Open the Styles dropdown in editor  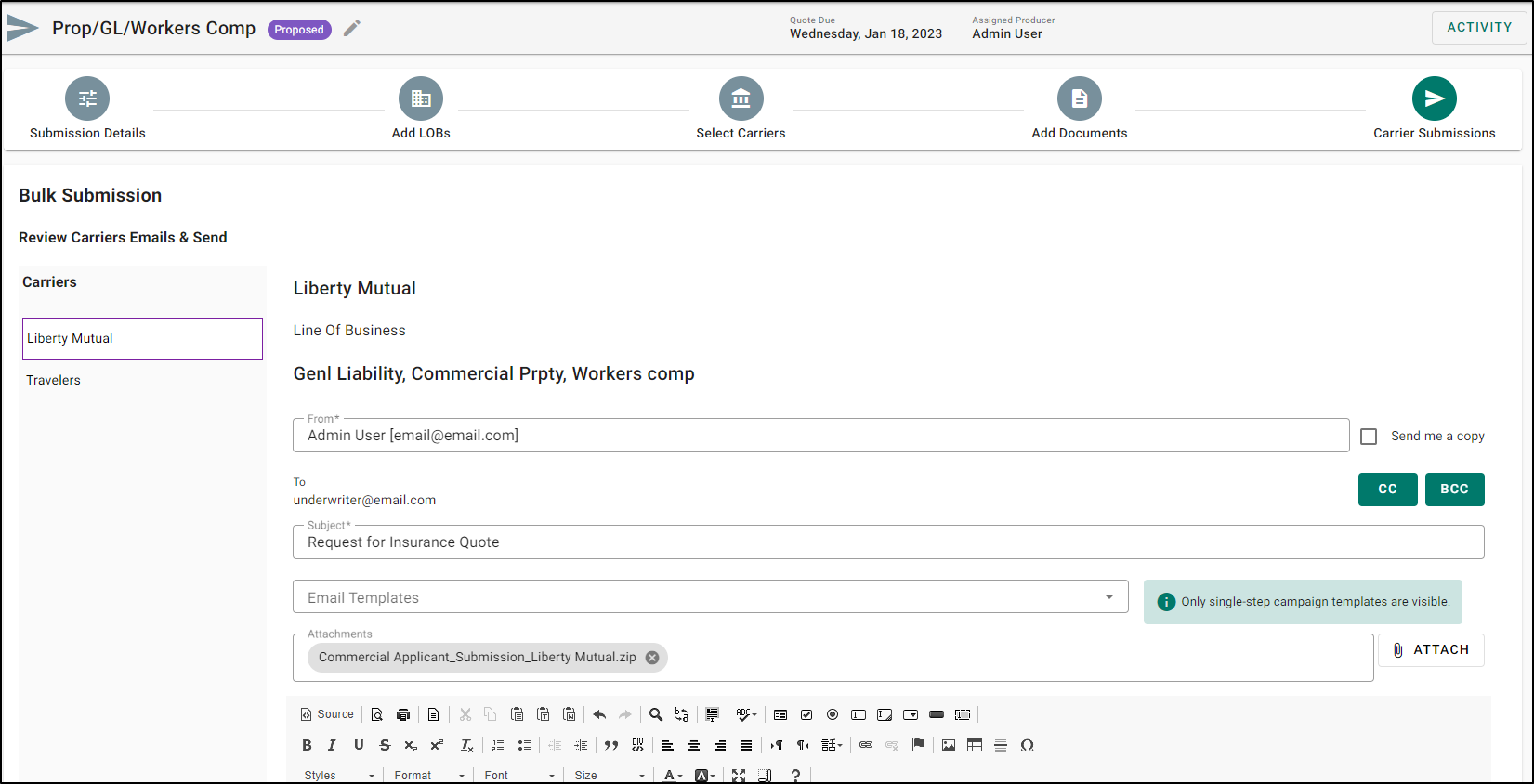[338, 775]
